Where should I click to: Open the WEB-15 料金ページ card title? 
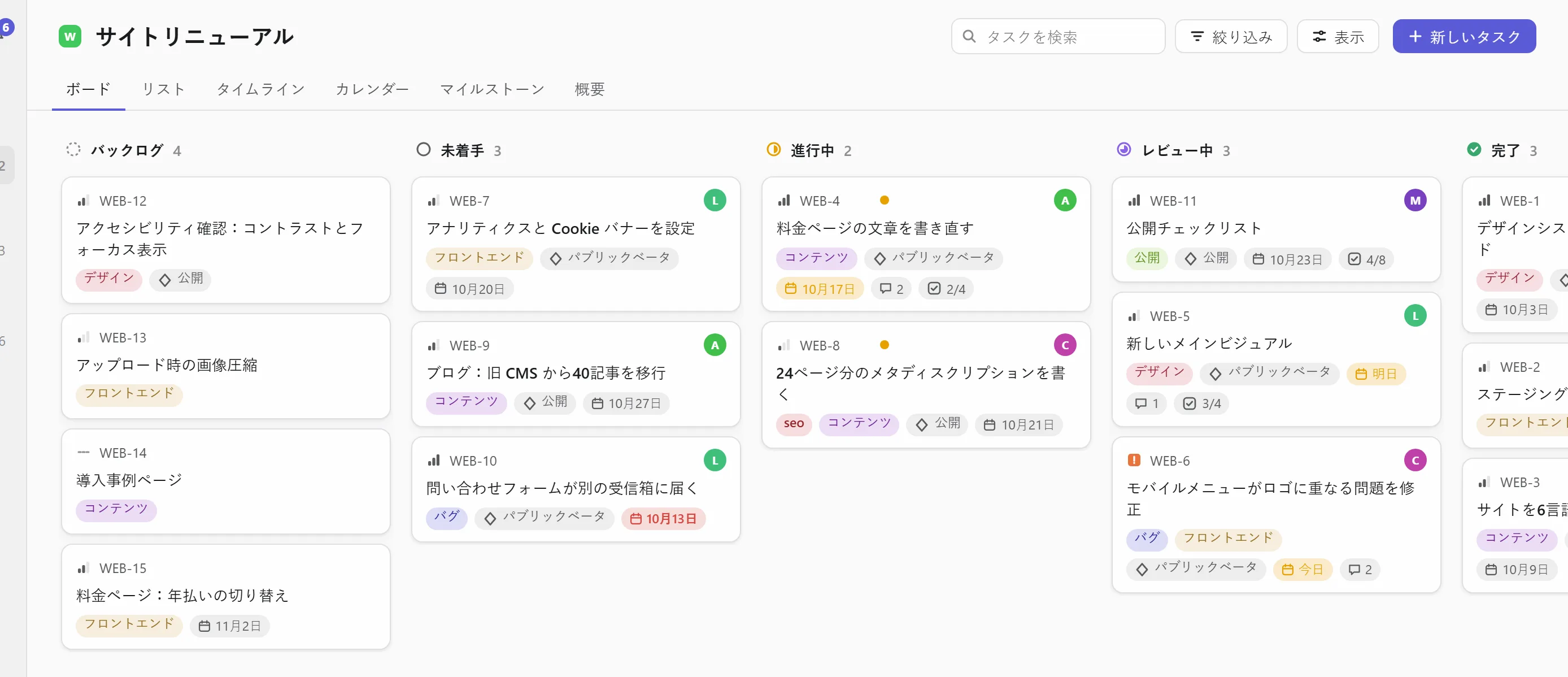click(x=182, y=596)
